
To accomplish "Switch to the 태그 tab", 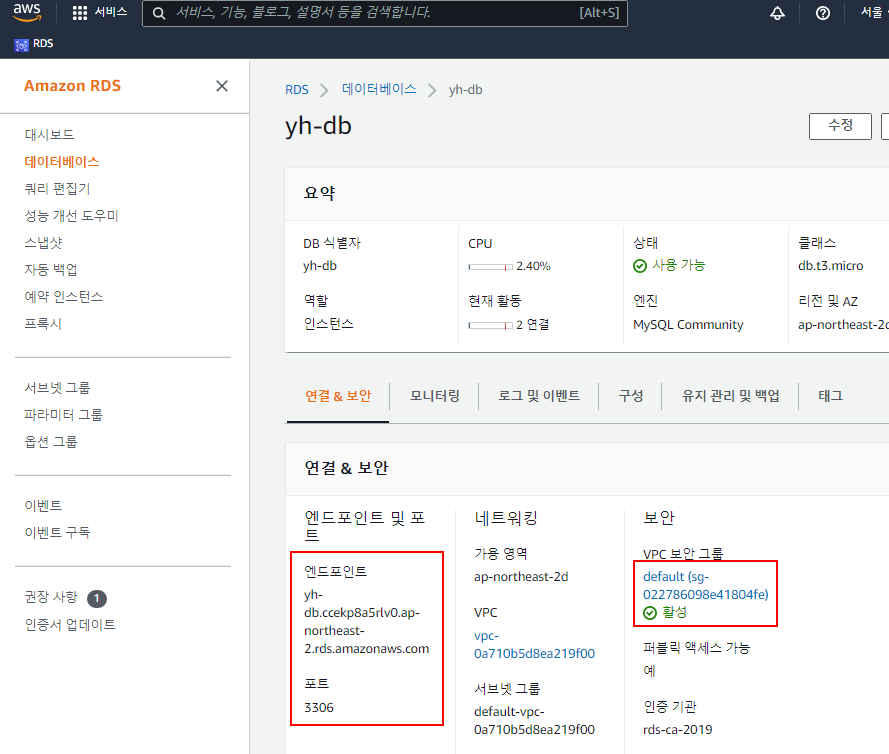I will tap(830, 396).
